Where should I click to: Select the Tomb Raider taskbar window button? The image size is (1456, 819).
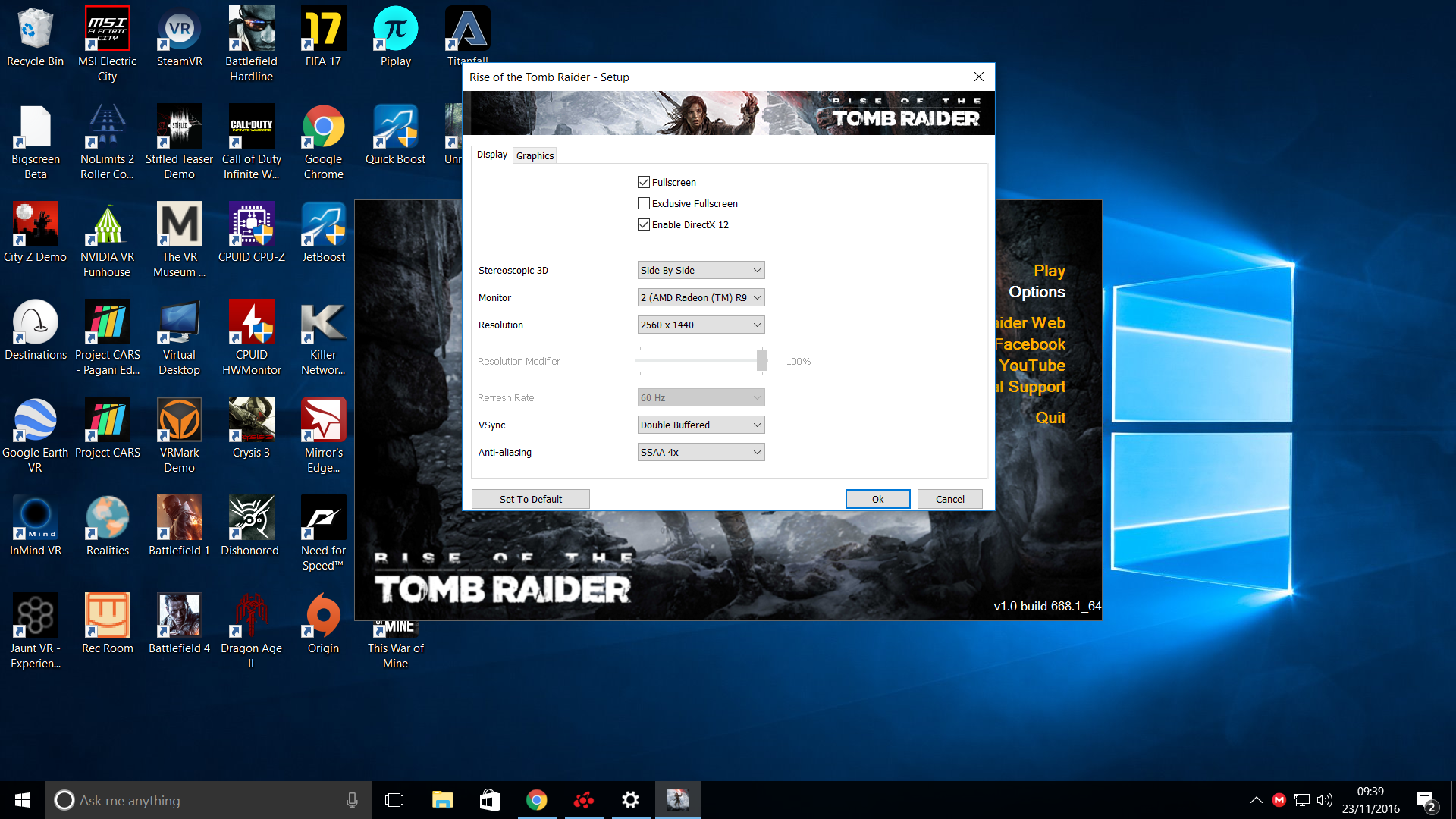click(x=677, y=800)
